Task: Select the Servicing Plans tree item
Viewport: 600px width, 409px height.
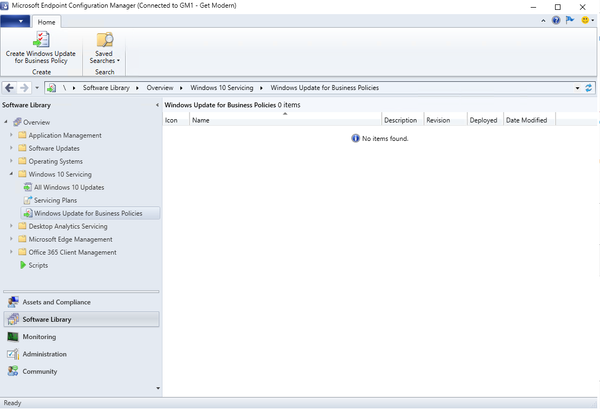Action: (x=55, y=200)
